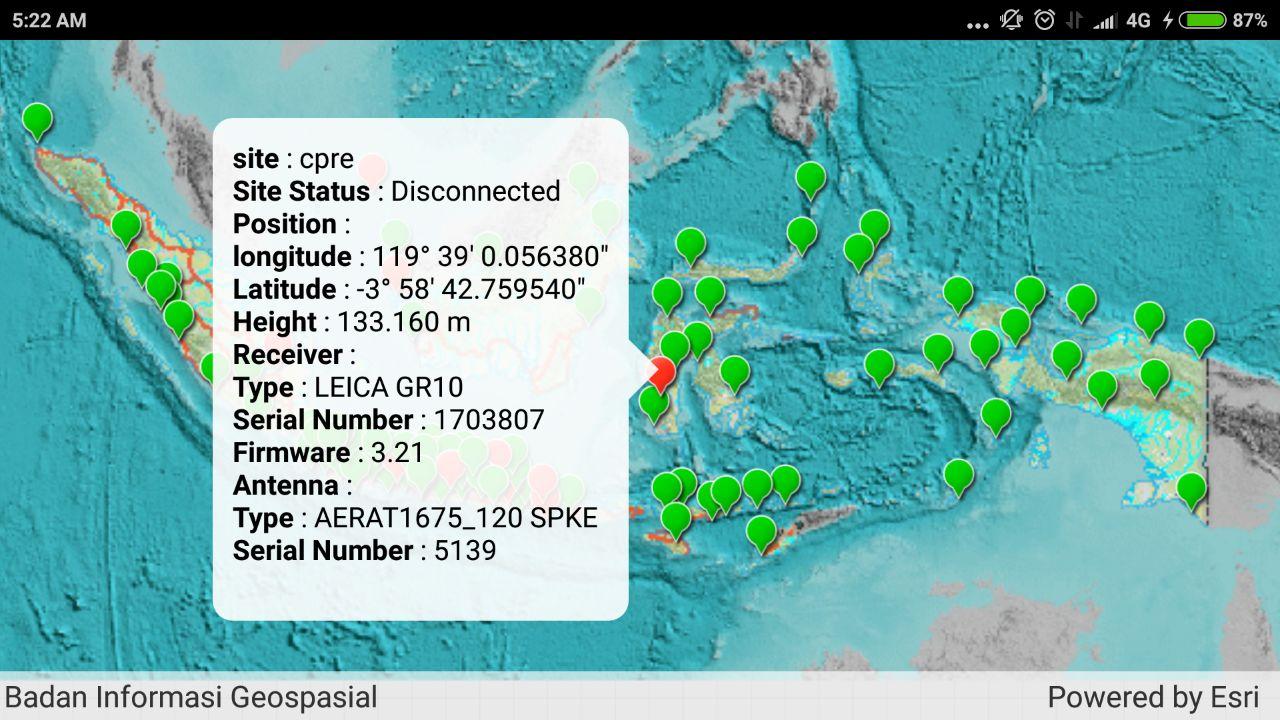The width and height of the screenshot is (1280, 720).
Task: Tap the "Firmware : 3.21" line
Action: [329, 453]
